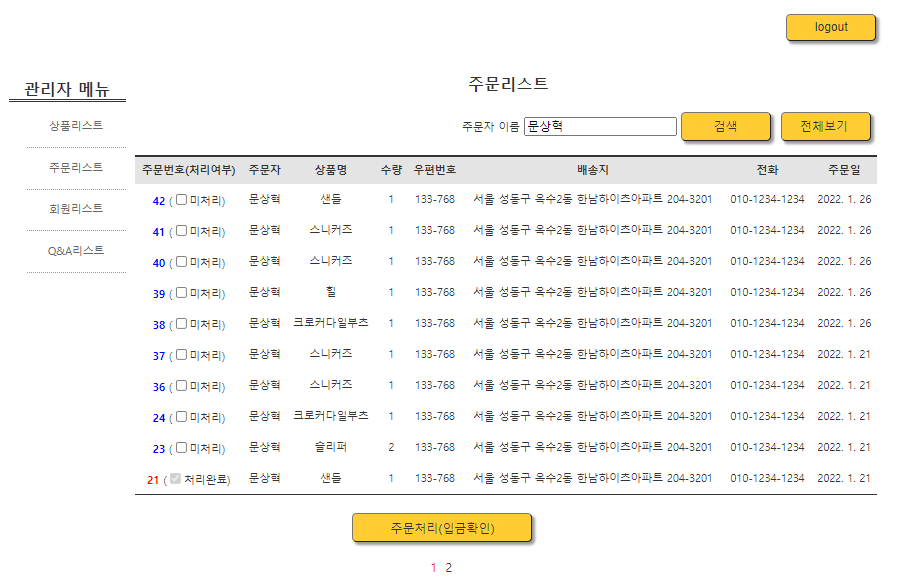Click the 전체보기 button
The image size is (923, 585).
[x=825, y=126]
